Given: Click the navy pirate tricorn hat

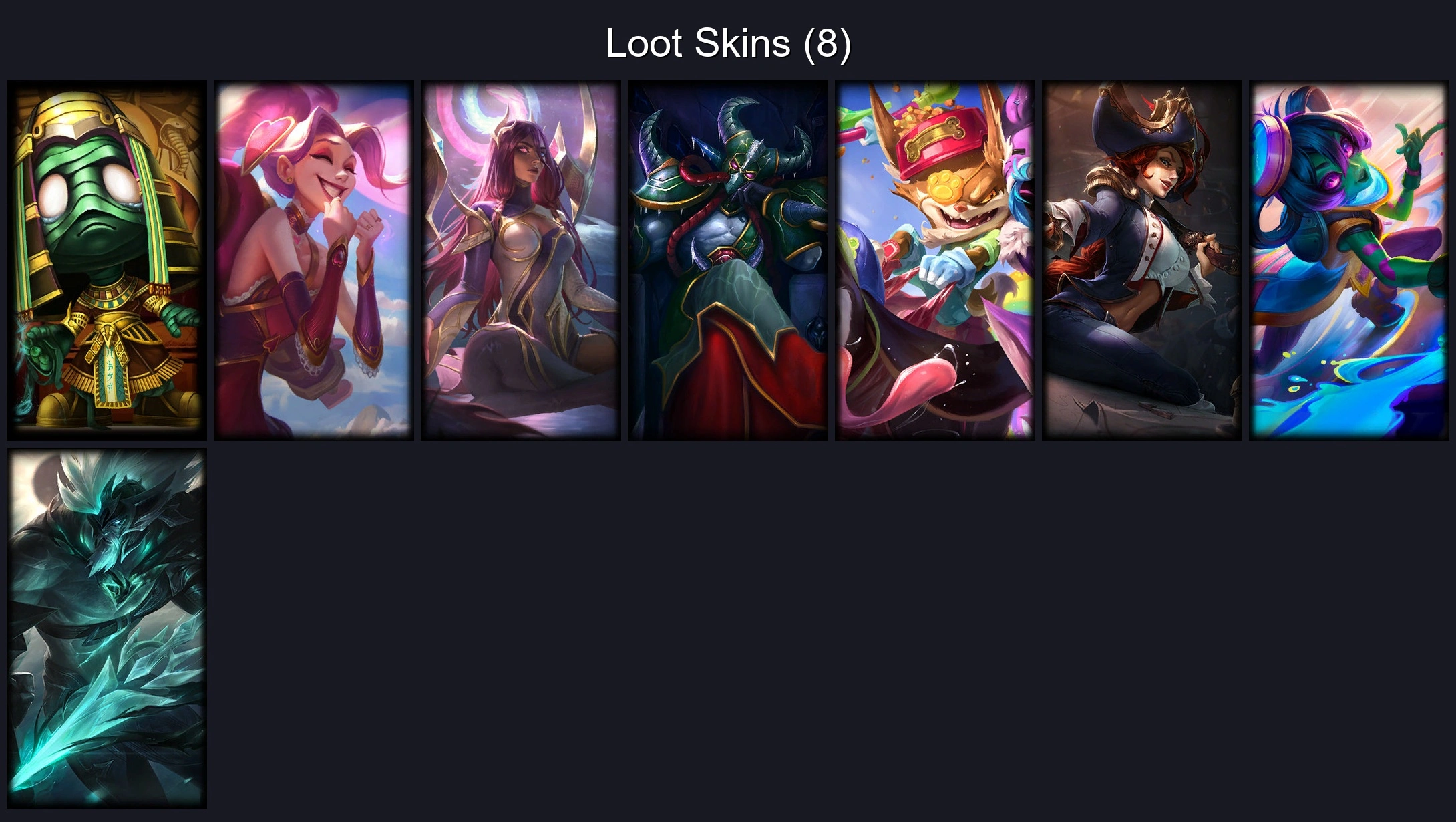Looking at the screenshot, I should [1143, 120].
